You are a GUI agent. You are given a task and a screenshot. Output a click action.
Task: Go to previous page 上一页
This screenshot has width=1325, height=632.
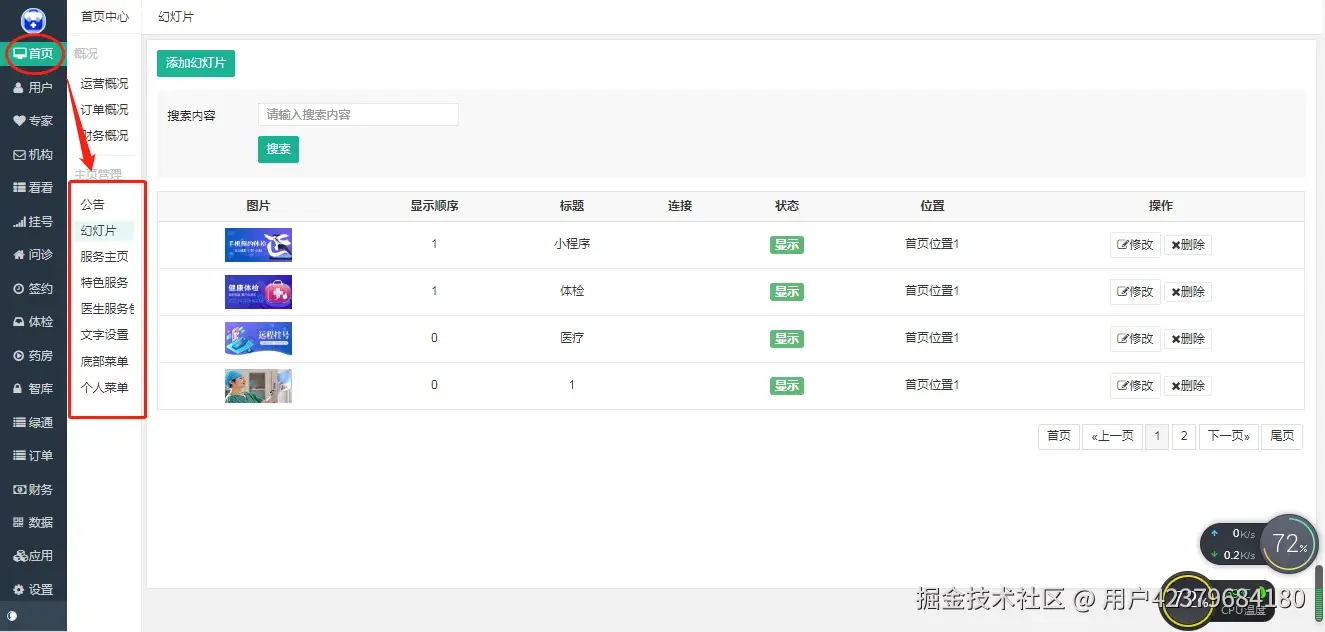1112,436
